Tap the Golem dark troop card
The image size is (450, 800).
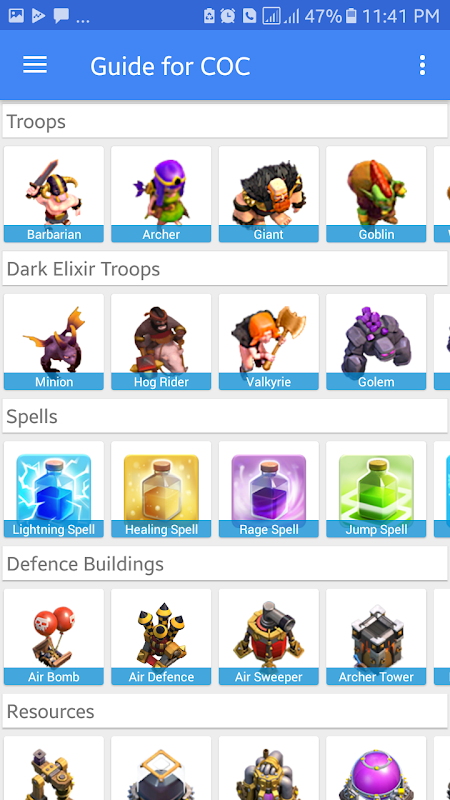tap(376, 342)
